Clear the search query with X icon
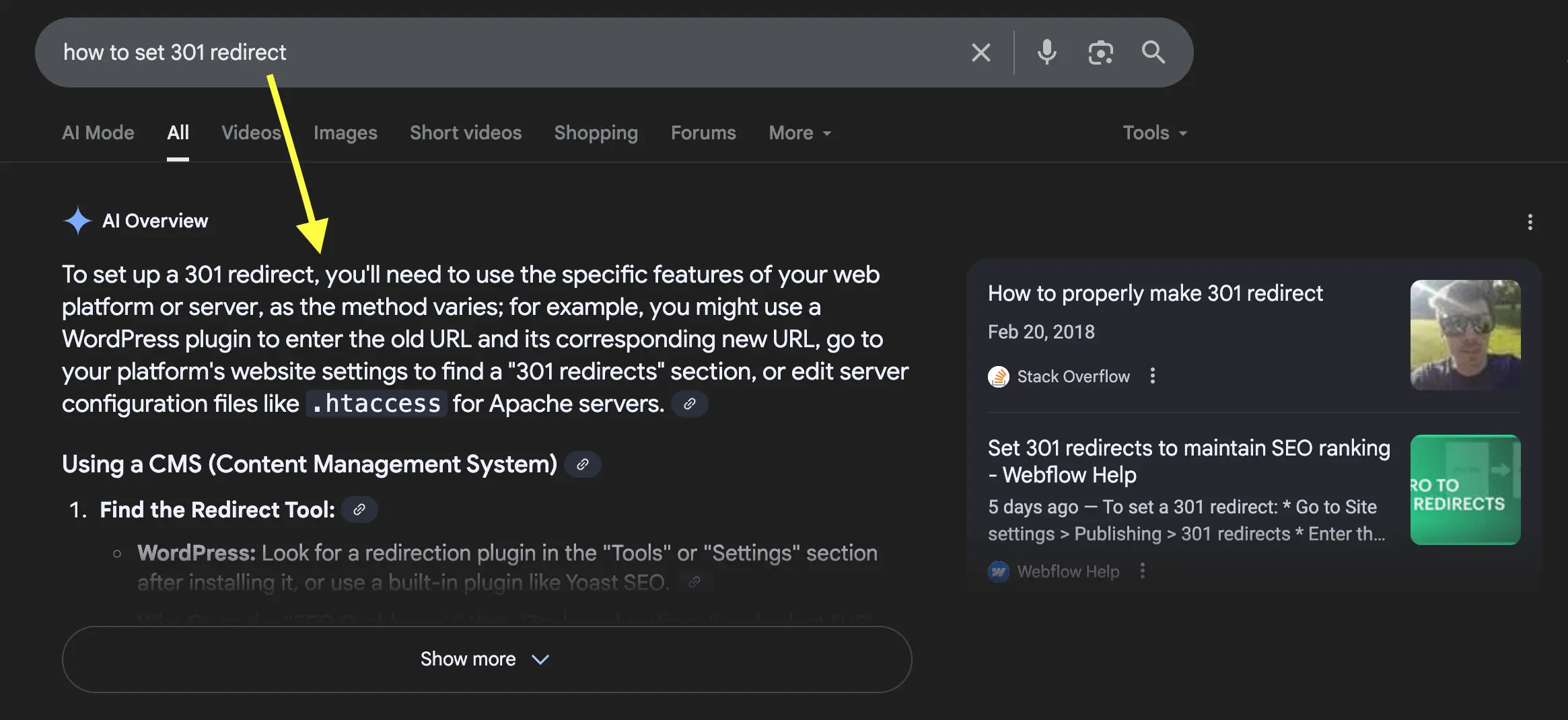The height and width of the screenshot is (720, 1568). (981, 52)
